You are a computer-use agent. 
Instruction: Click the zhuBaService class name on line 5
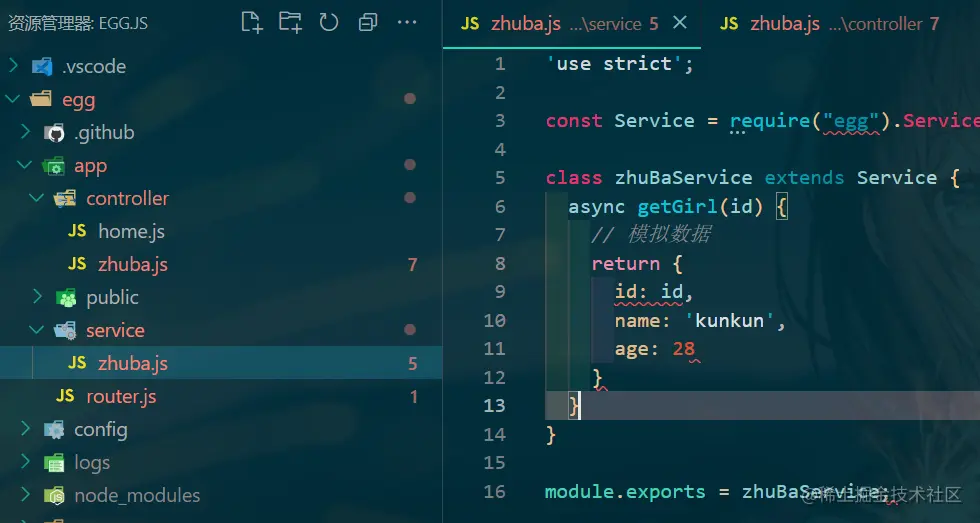point(683,177)
